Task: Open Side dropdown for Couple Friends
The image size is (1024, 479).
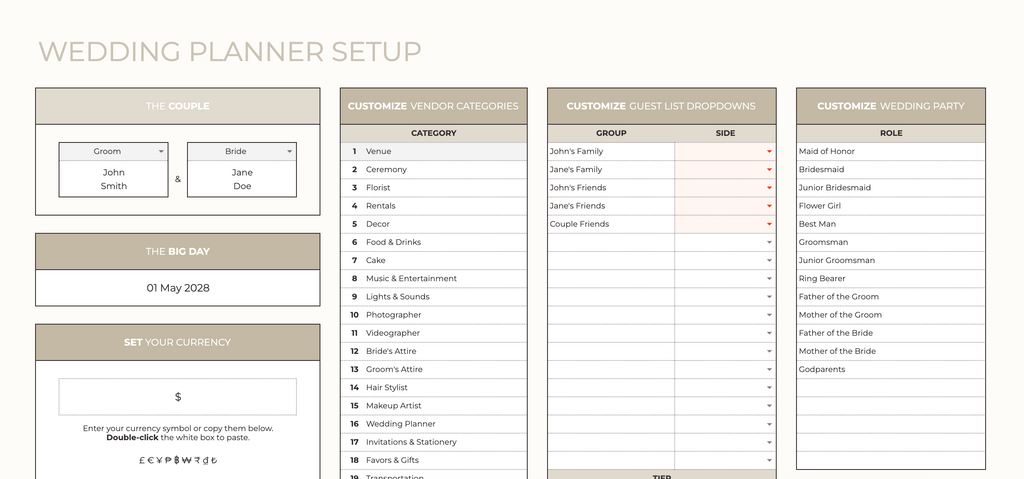Action: point(769,224)
